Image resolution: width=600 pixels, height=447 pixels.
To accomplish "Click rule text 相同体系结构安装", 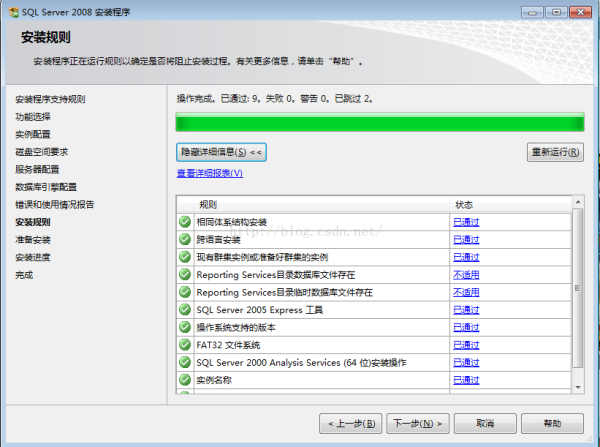I will [232, 222].
